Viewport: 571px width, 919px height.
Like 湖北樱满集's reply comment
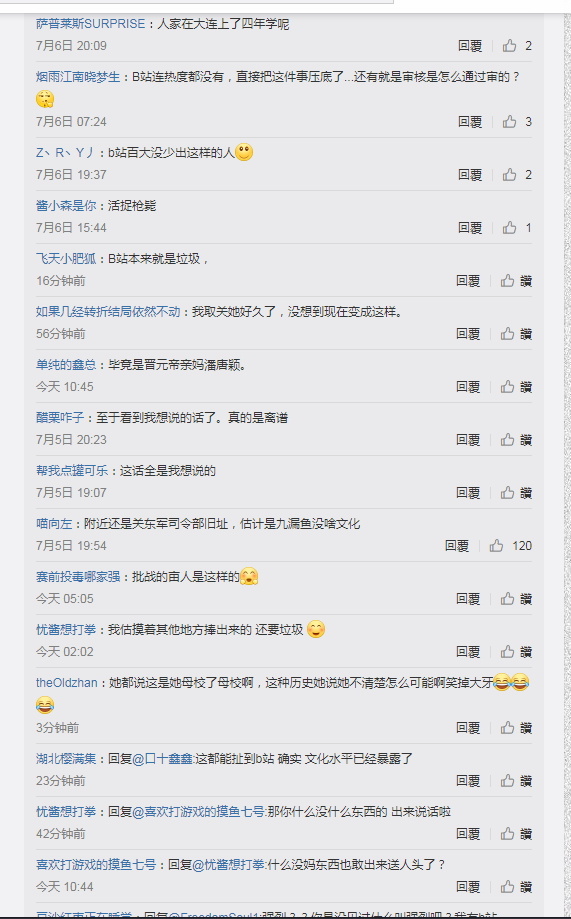(x=507, y=781)
